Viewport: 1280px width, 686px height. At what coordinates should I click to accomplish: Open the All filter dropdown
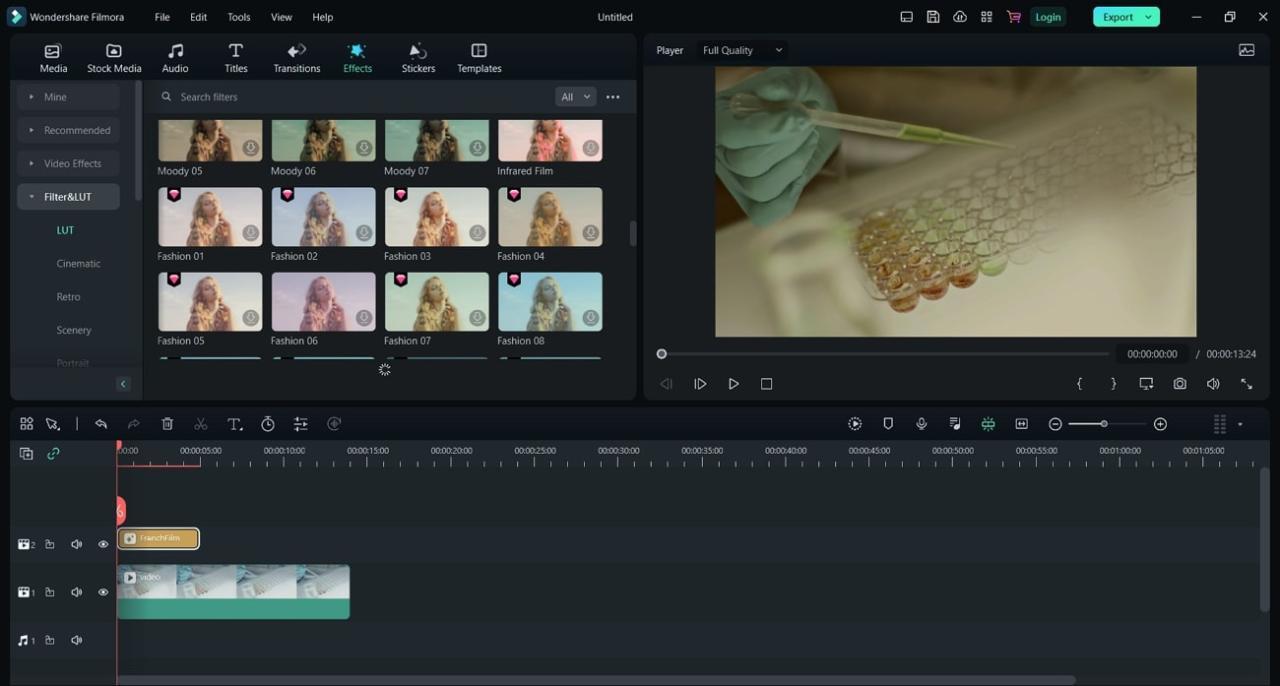tap(575, 96)
